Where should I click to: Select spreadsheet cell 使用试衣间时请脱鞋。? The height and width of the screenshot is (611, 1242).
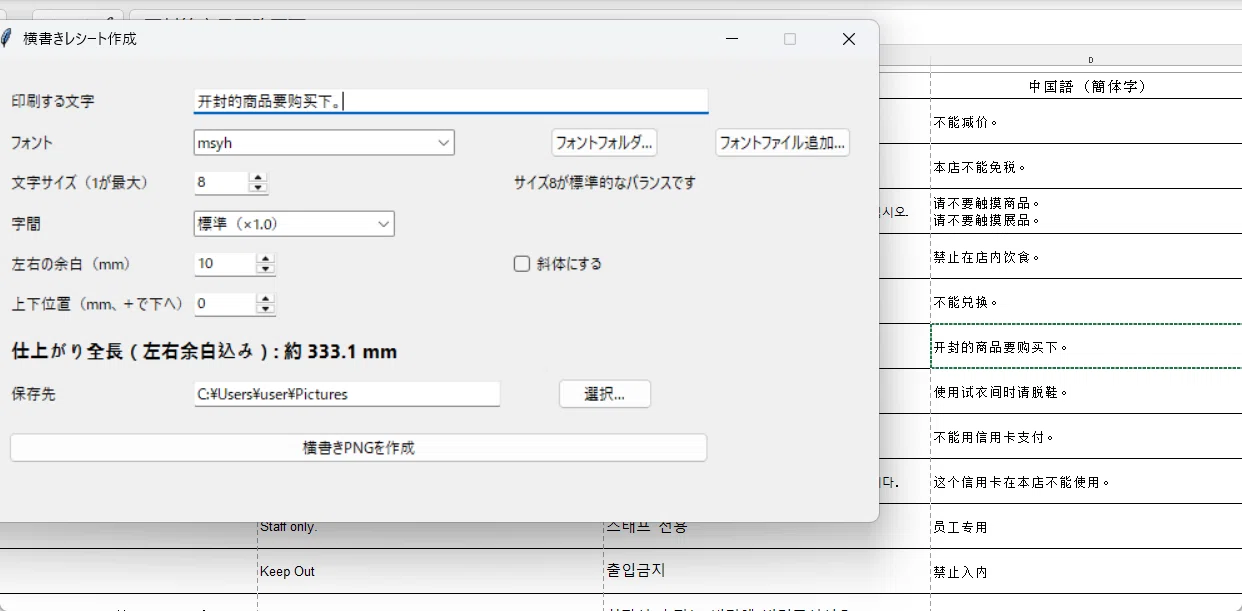click(x=1086, y=391)
